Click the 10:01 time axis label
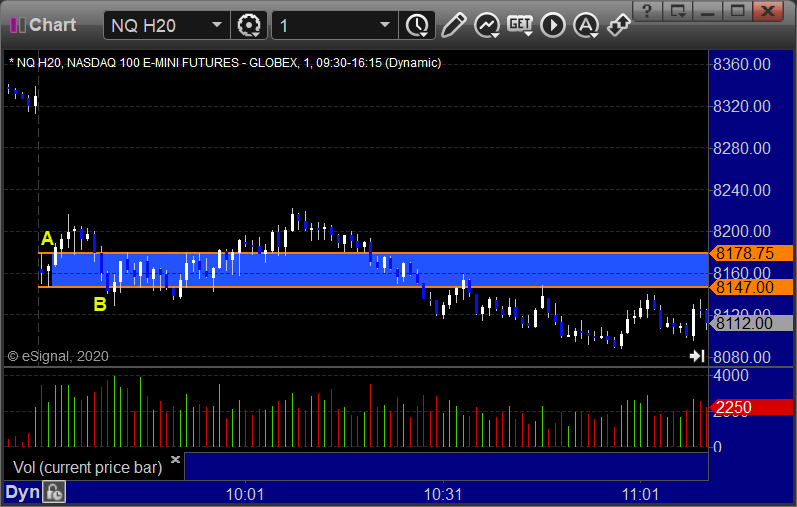The width and height of the screenshot is (797, 507). coord(245,494)
